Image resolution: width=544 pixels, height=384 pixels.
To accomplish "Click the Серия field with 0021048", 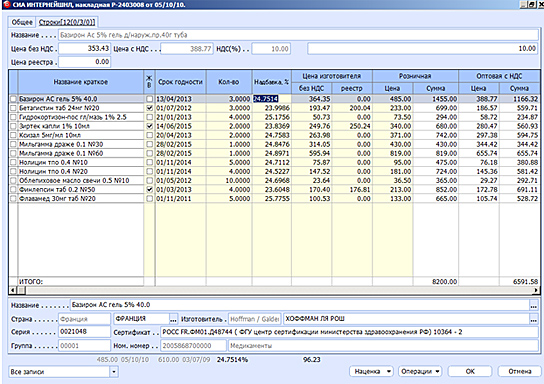I will tap(84, 332).
